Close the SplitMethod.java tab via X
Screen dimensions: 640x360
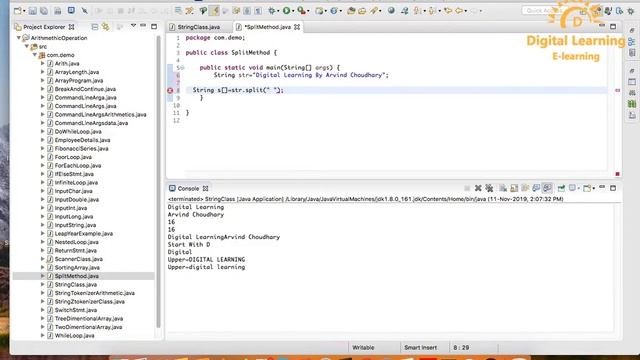point(297,27)
